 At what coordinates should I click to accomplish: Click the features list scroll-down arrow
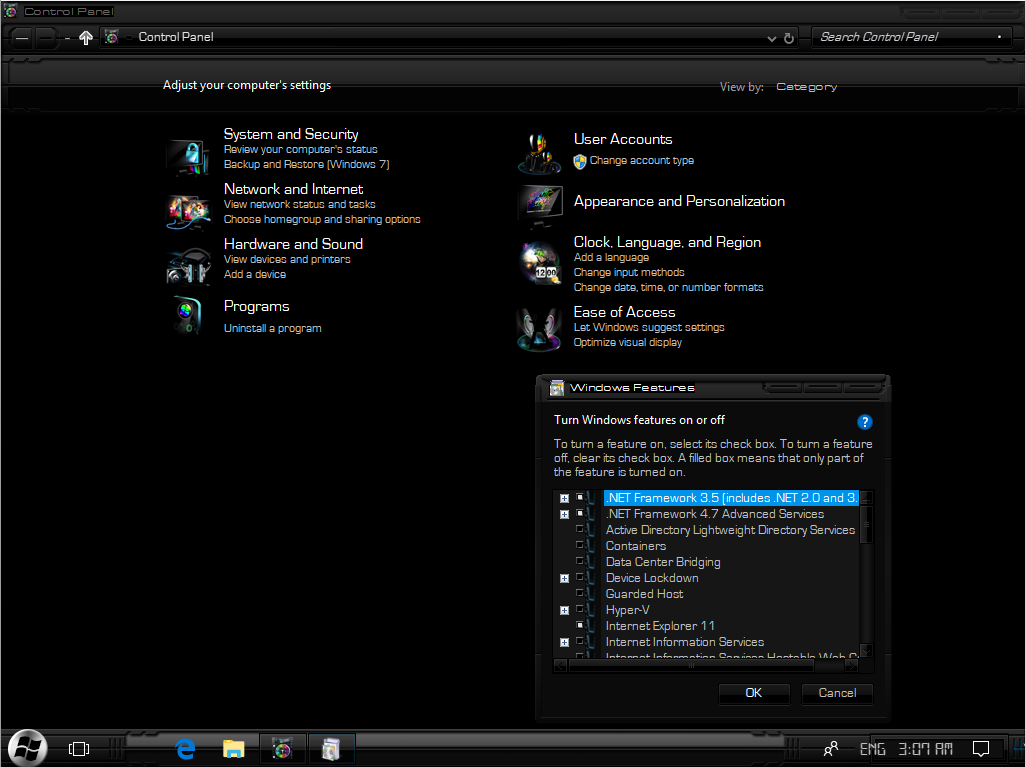(866, 650)
